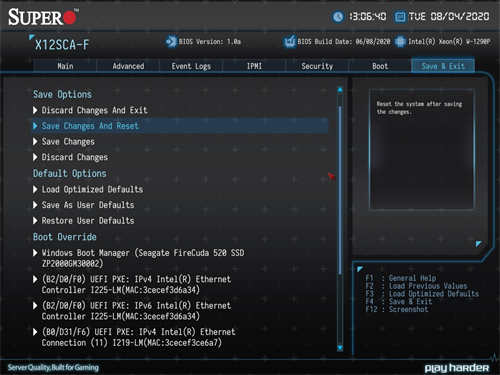Screen dimensions: 500x375
Task: Click scrollbar up arrow
Action: point(340,89)
